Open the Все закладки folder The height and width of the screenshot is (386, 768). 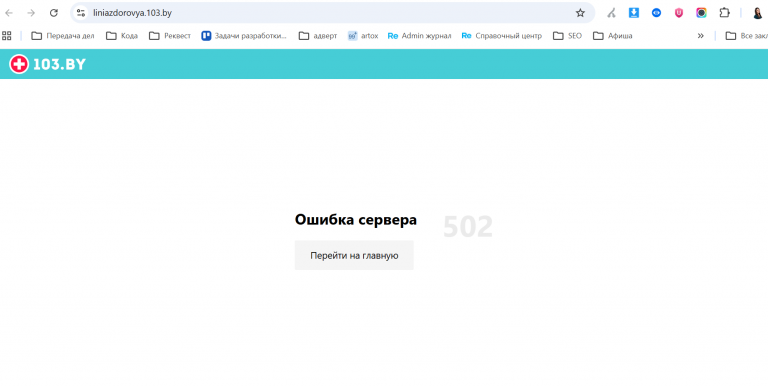[x=746, y=36]
